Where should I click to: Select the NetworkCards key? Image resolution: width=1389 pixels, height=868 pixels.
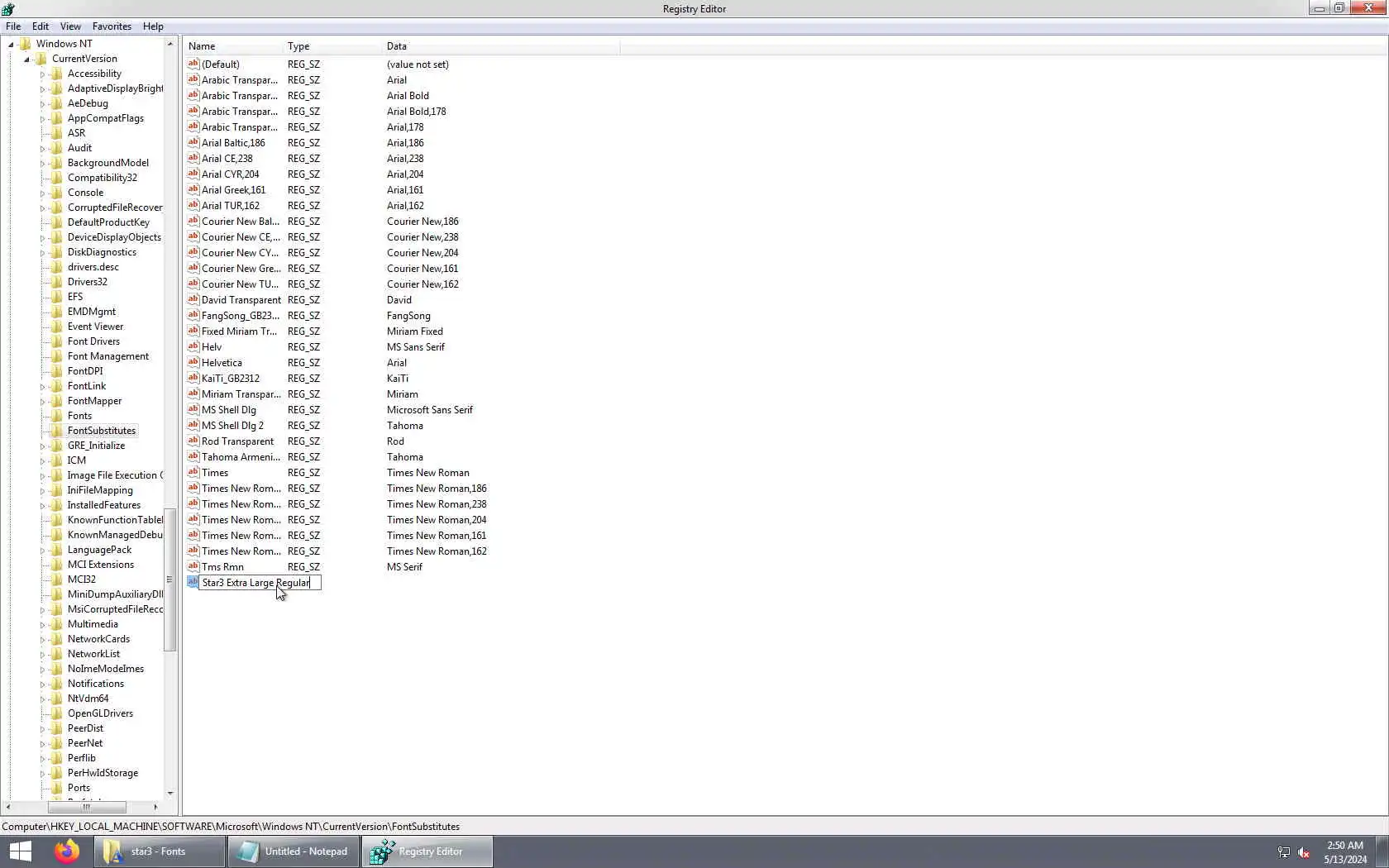coord(98,639)
